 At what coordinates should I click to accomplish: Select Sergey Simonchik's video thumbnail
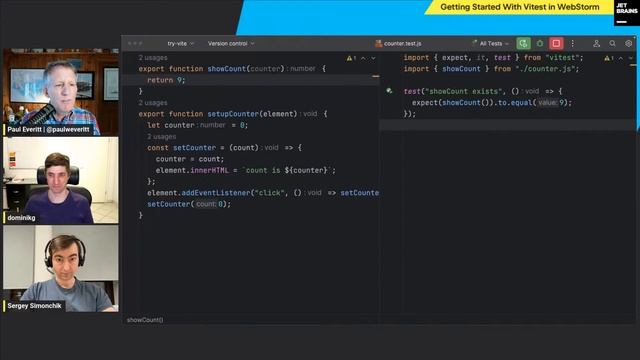click(x=61, y=269)
